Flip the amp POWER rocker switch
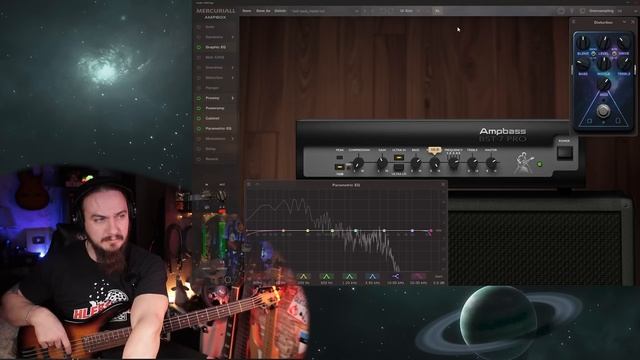The width and height of the screenshot is (640, 360). 564,153
